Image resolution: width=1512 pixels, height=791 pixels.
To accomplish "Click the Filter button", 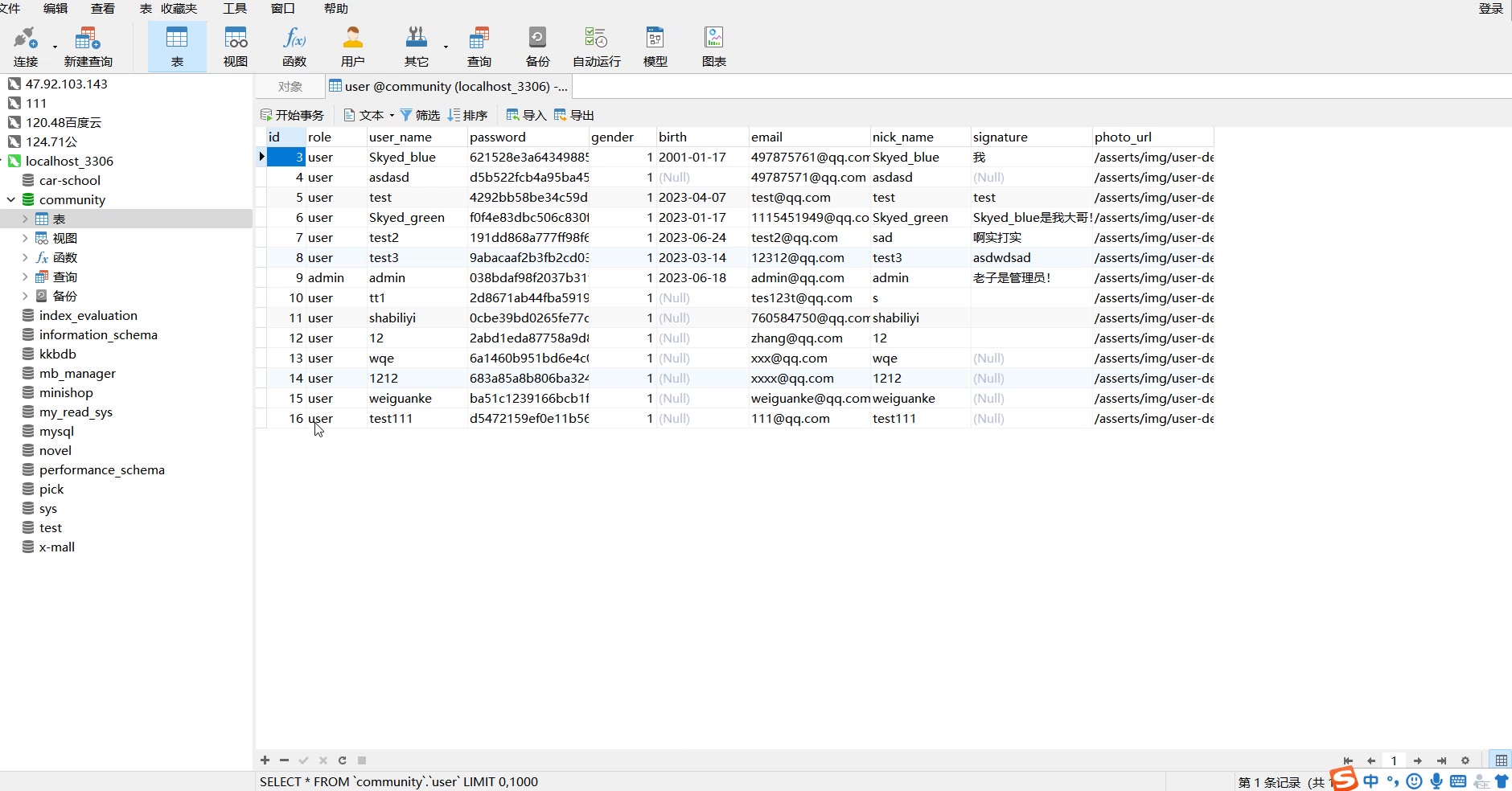I will coord(420,116).
